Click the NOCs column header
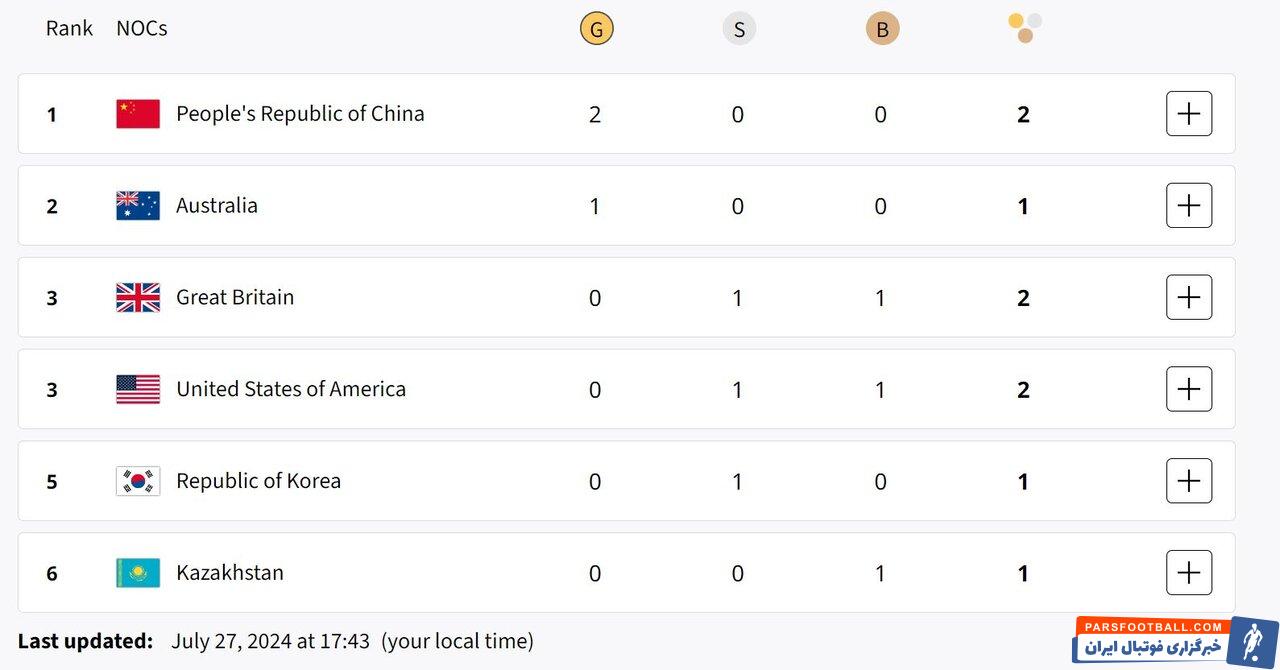 142,28
